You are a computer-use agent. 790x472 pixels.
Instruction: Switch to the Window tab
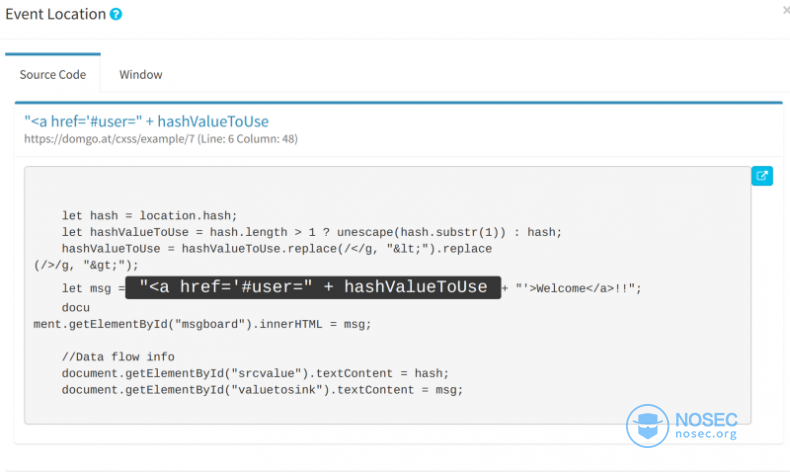(x=141, y=75)
